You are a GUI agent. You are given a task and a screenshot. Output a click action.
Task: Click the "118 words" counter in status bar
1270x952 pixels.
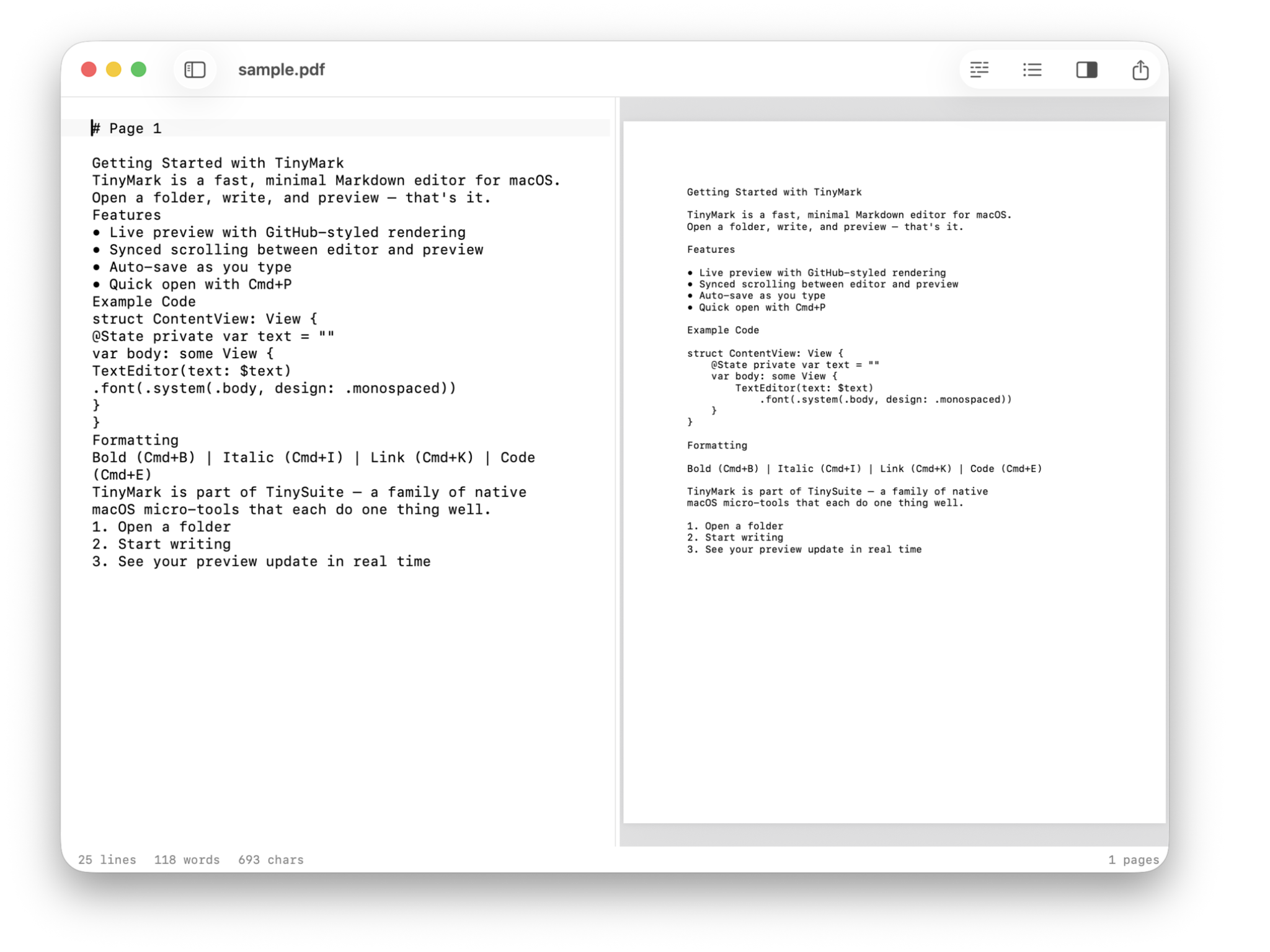coord(187,860)
